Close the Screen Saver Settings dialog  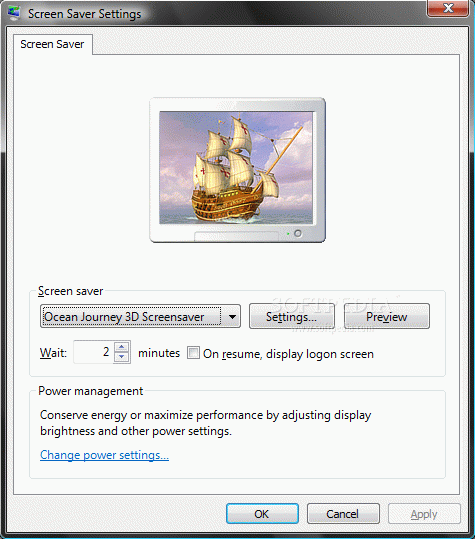448,8
